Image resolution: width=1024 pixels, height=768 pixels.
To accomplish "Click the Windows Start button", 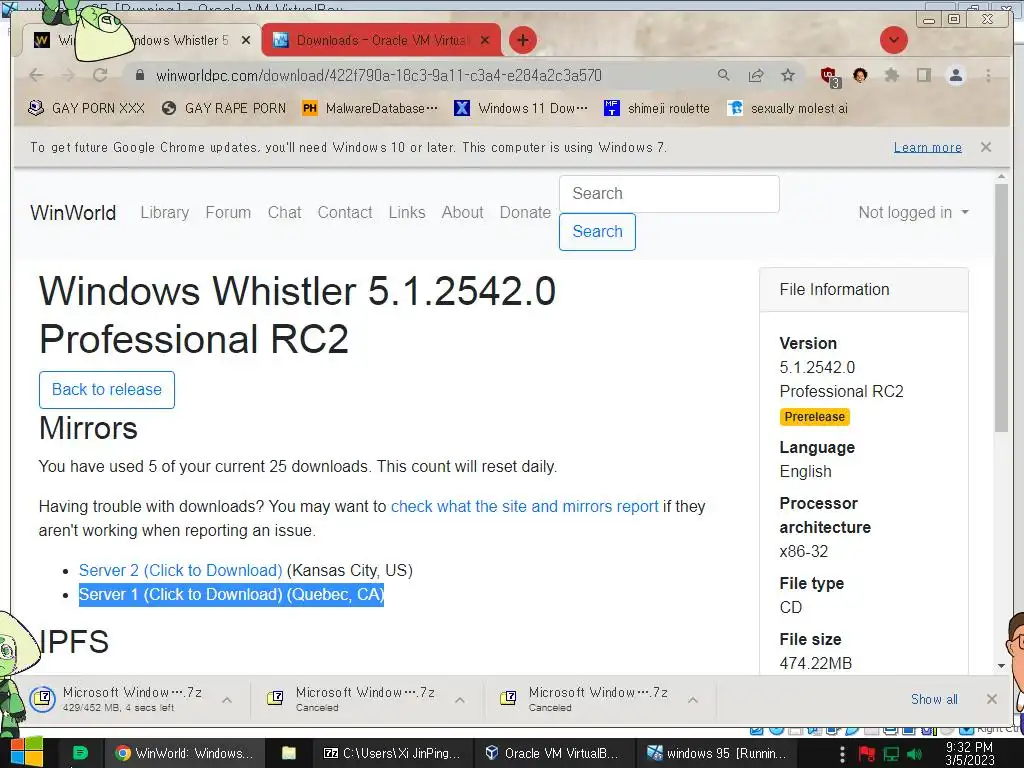I will click(x=26, y=752).
